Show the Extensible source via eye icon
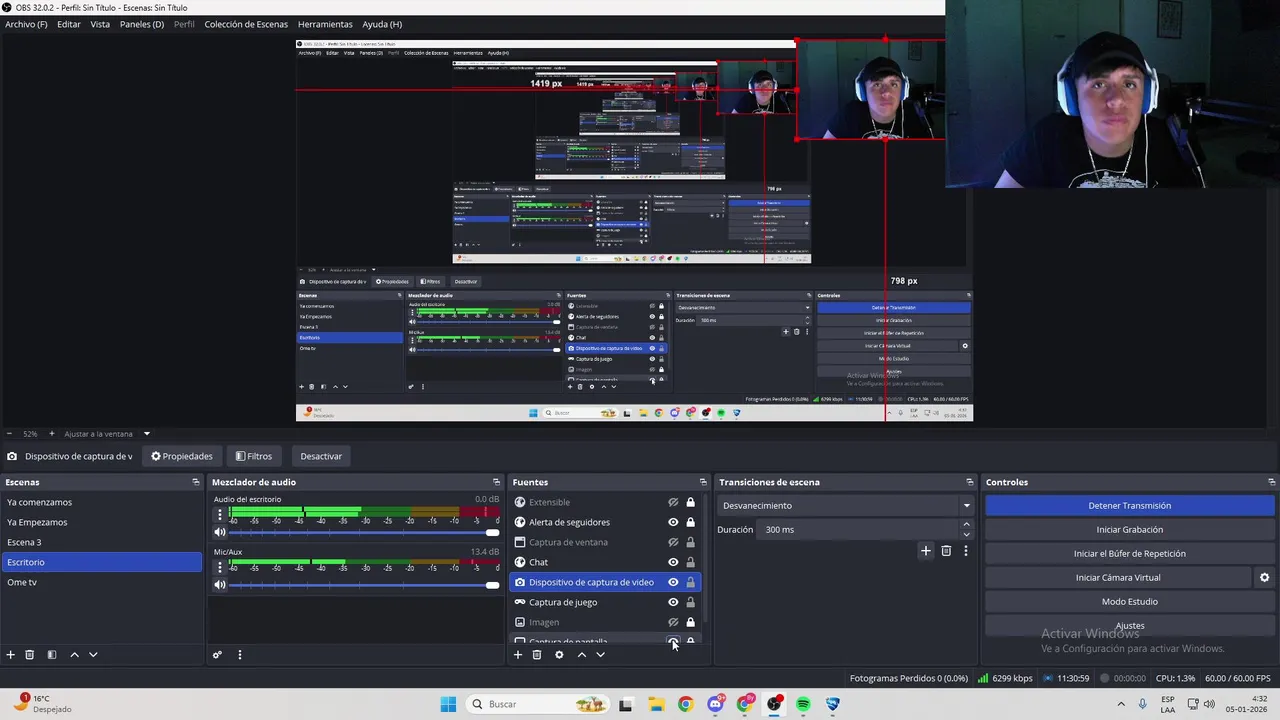 (x=673, y=502)
